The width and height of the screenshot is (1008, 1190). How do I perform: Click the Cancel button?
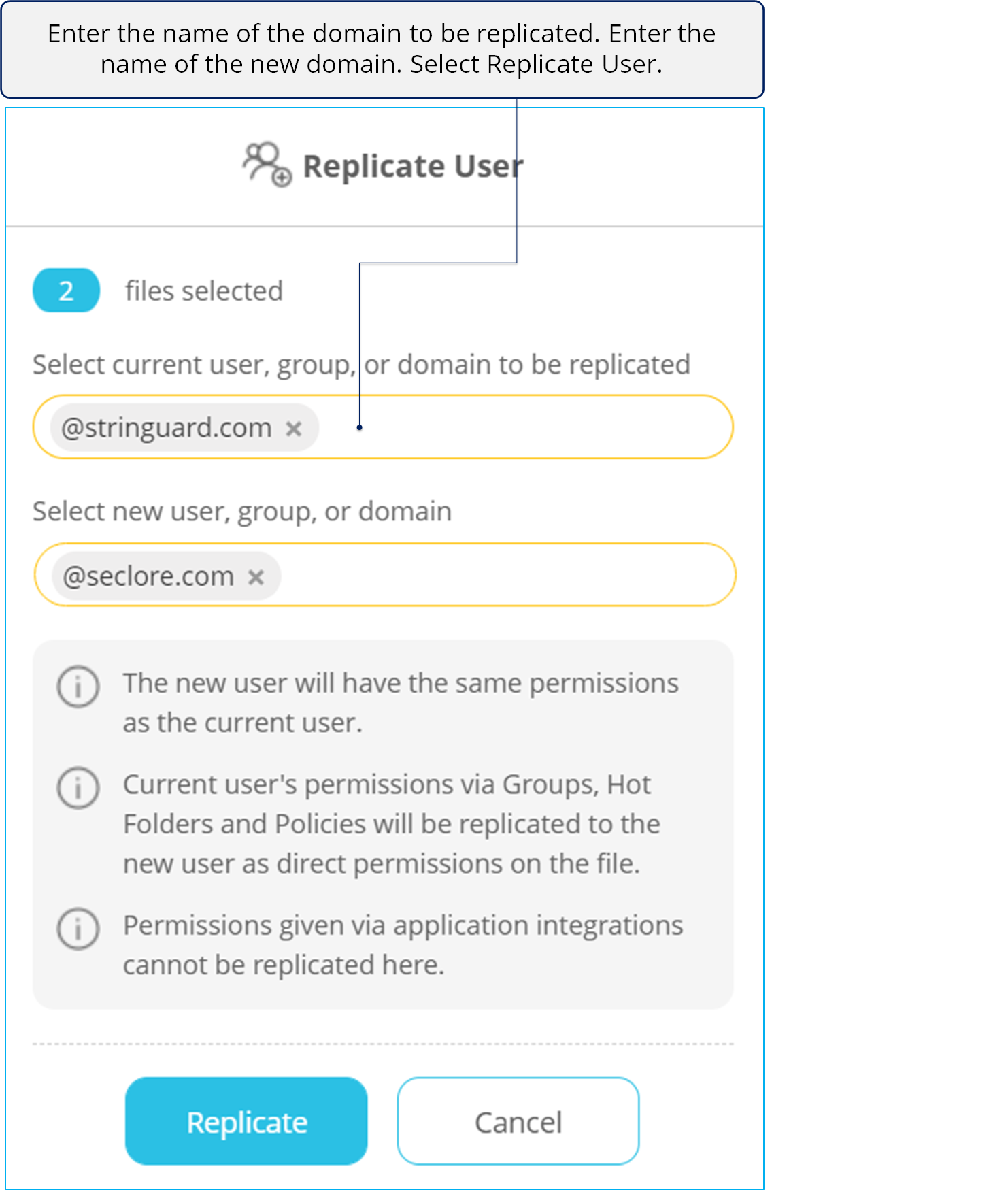coord(518,1121)
